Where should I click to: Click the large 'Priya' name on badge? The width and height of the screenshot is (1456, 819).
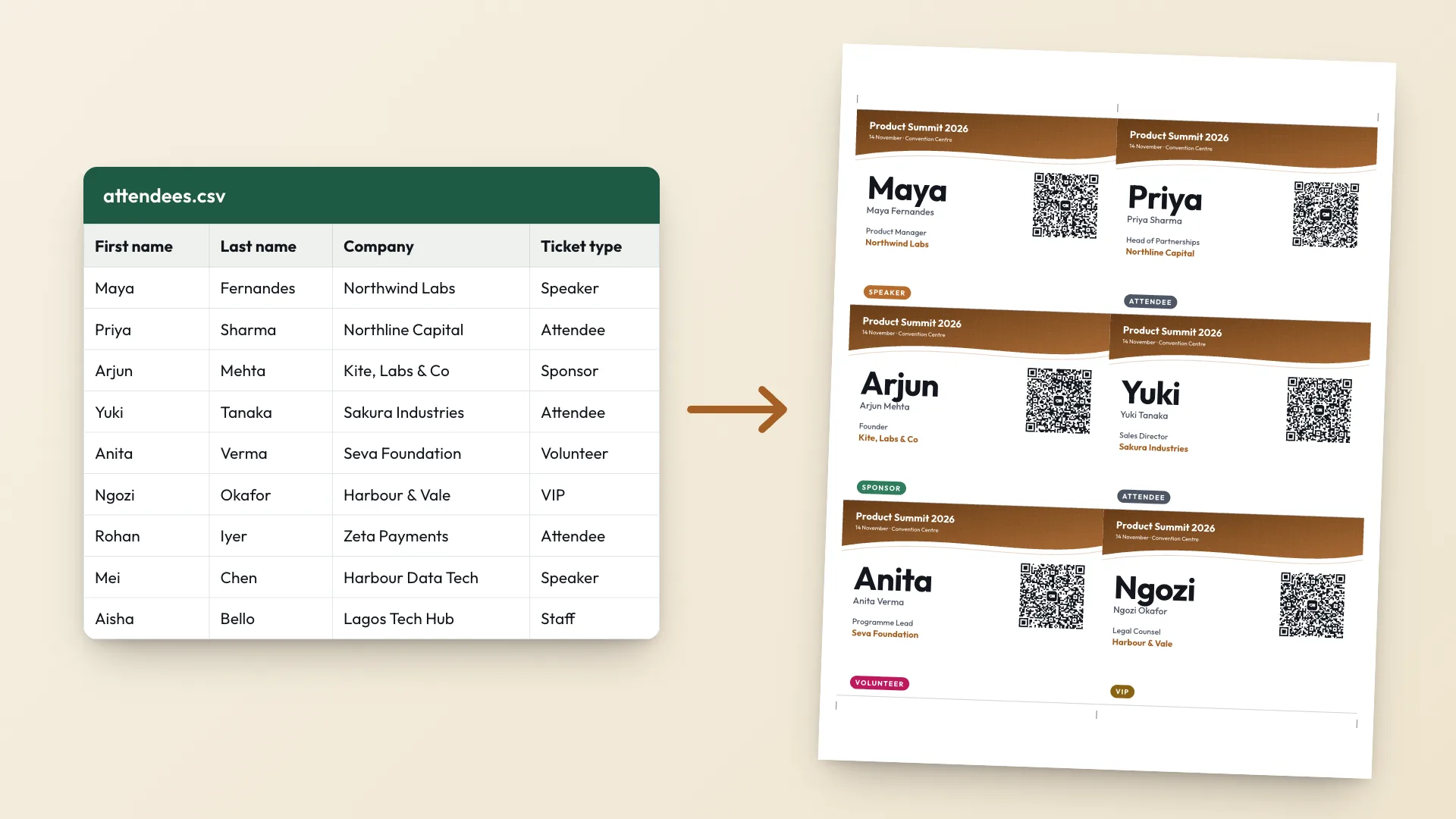(1165, 199)
